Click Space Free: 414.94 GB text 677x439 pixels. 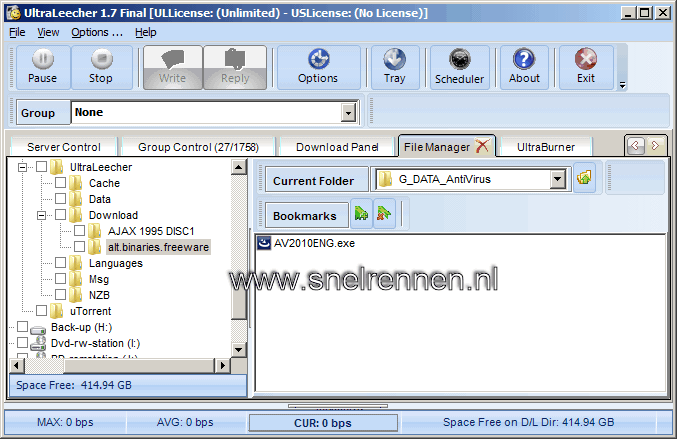pos(74,385)
